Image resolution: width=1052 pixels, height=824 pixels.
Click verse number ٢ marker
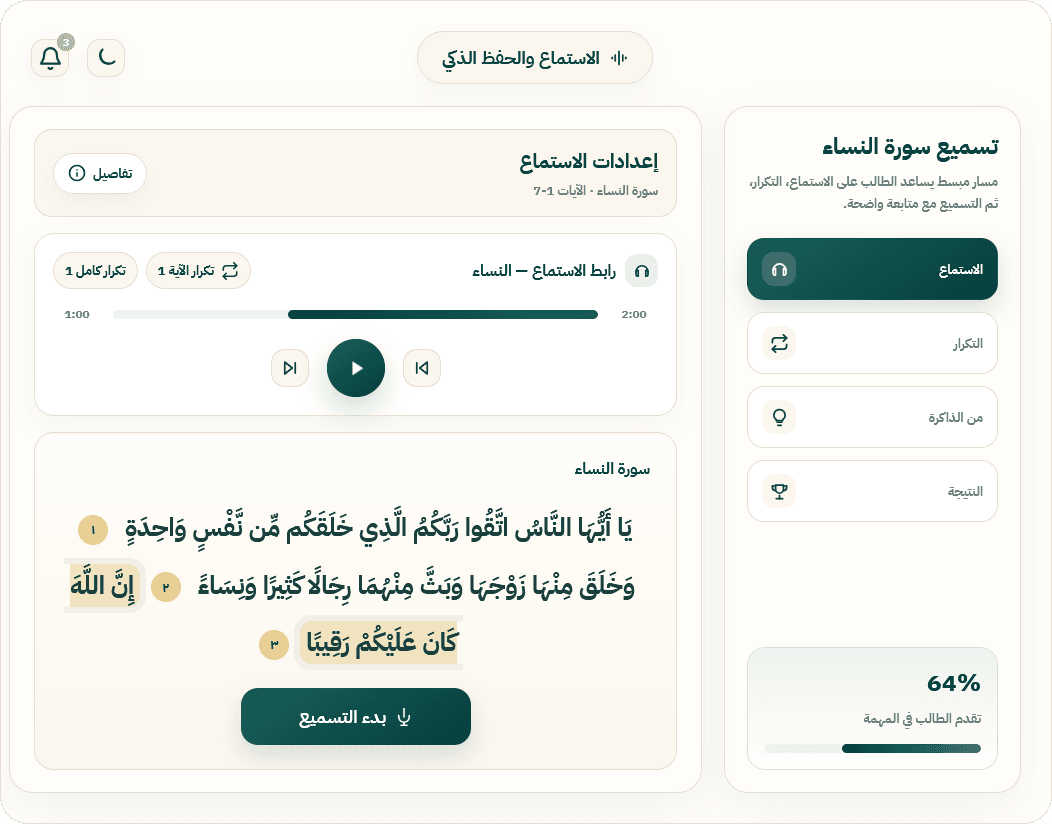(166, 588)
